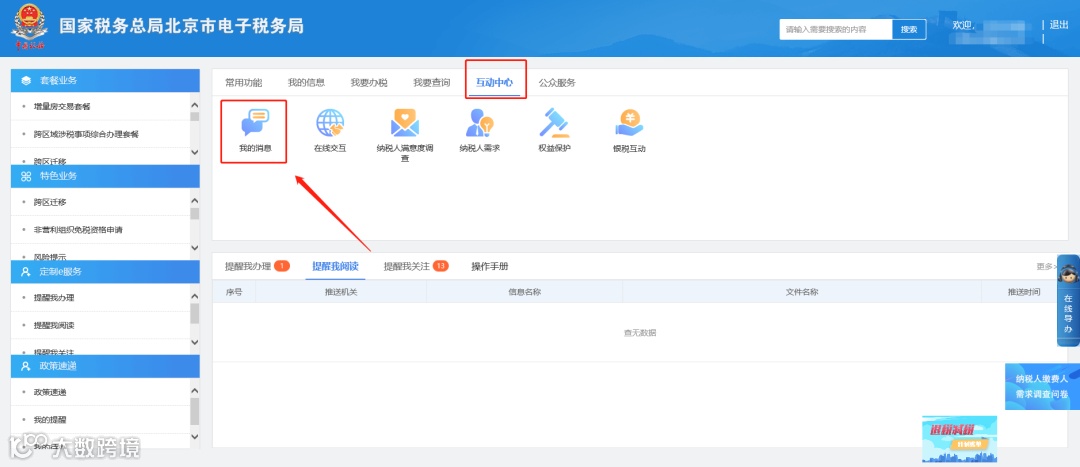Click the 定制e服务 list scrollbar thumb
Image resolution: width=1080 pixels, height=467 pixels.
click(194, 313)
